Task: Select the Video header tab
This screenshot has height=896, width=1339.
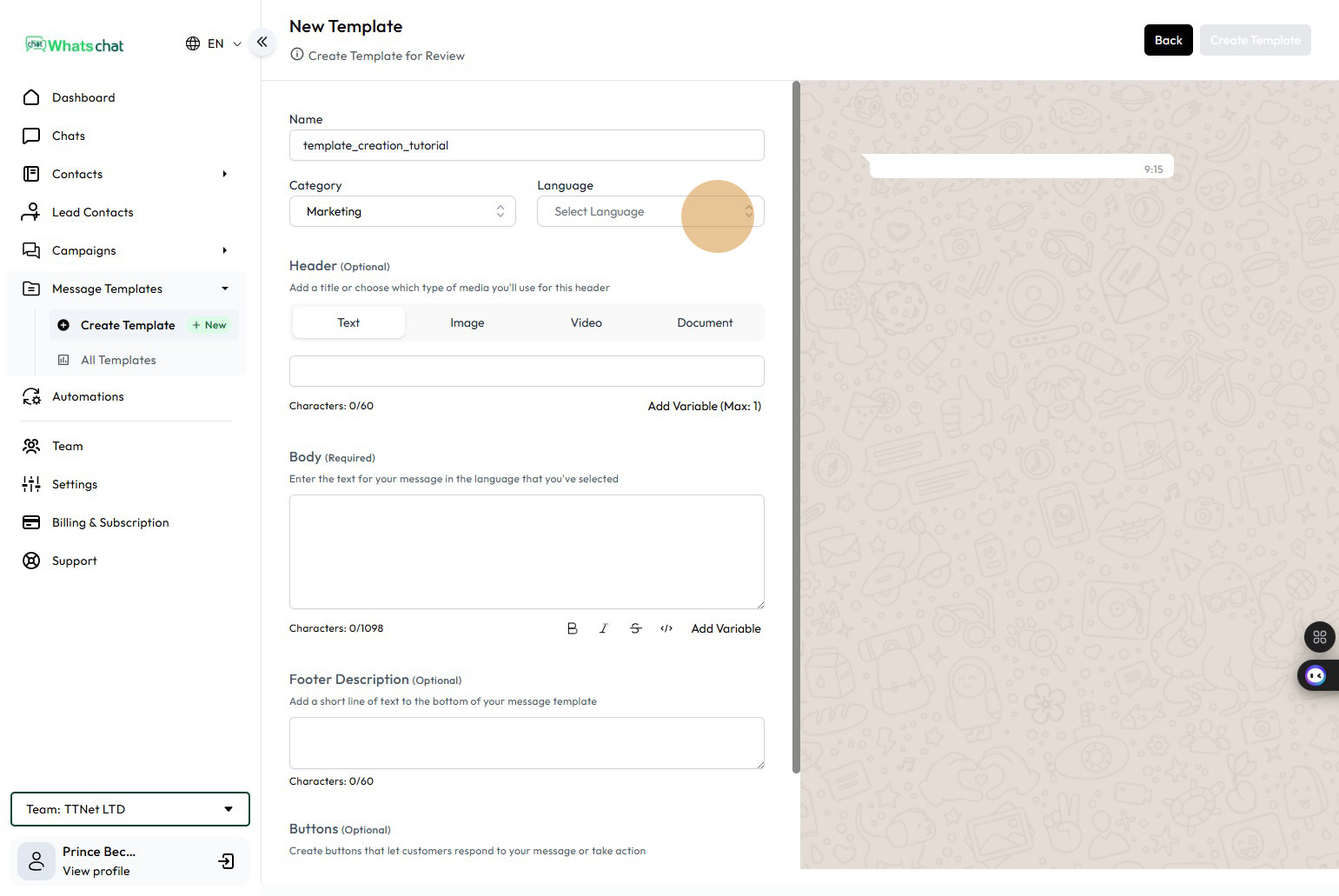Action: (x=586, y=322)
